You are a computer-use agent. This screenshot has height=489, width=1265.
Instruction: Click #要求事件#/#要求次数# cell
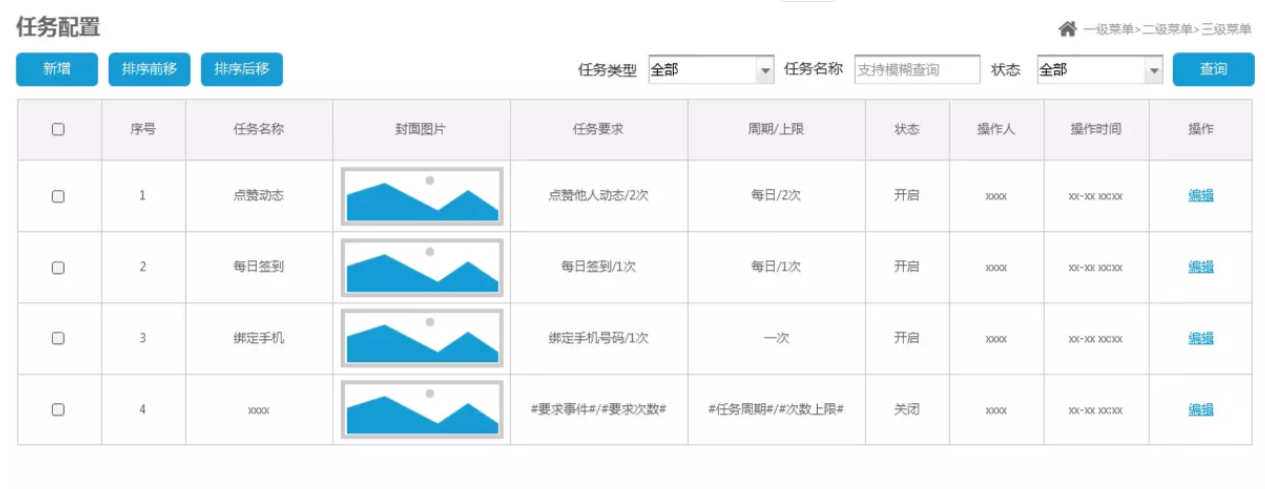tap(598, 409)
